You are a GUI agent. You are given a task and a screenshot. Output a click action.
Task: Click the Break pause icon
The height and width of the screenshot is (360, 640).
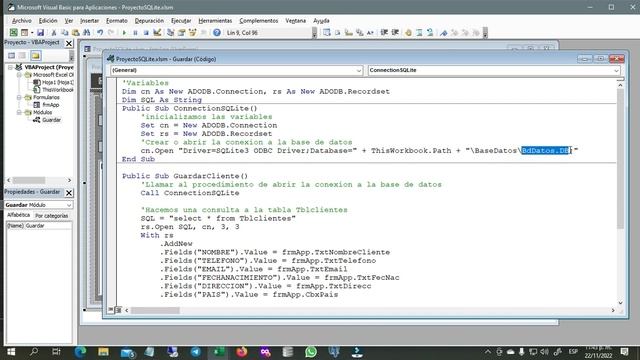click(x=135, y=33)
